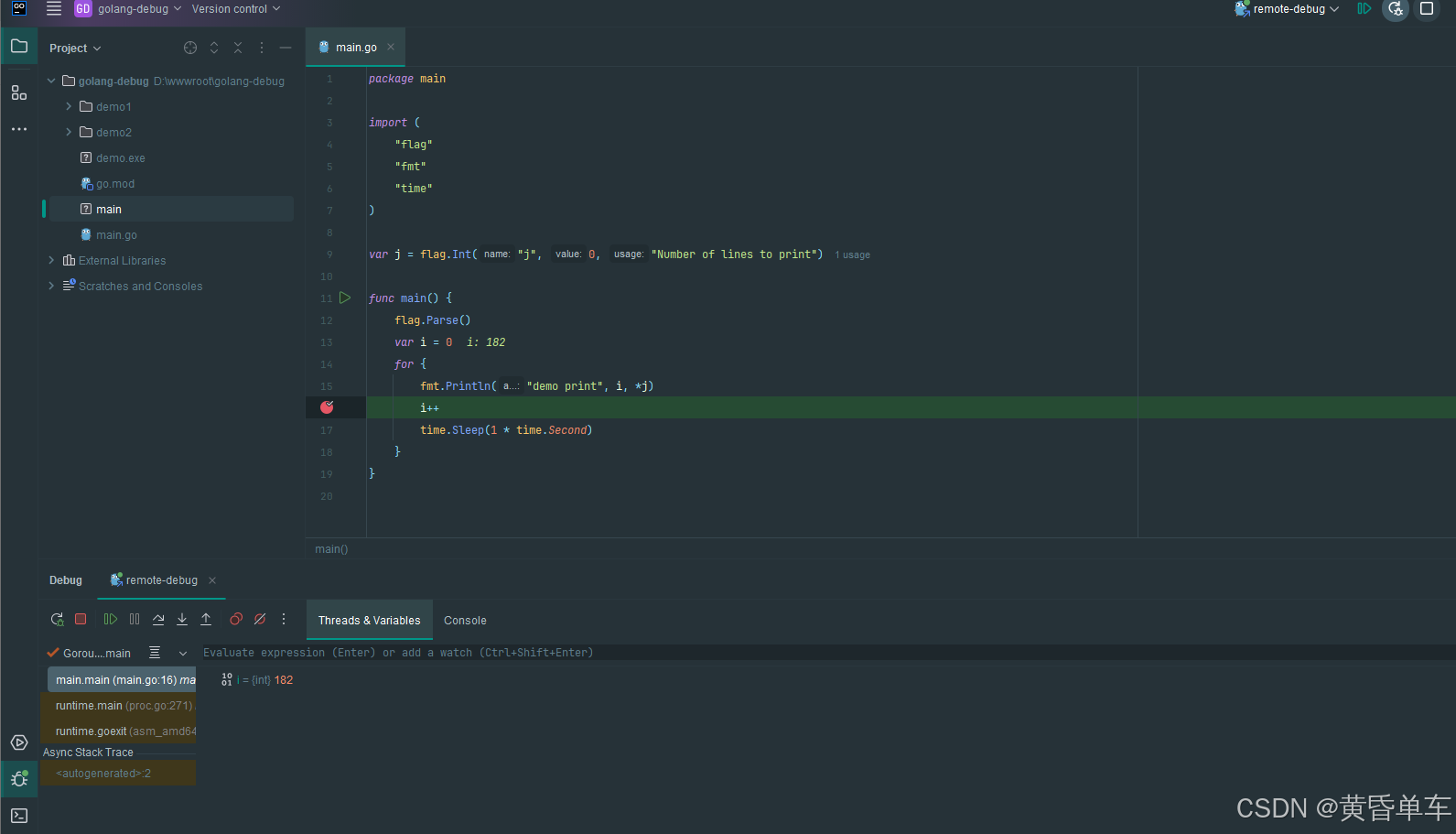Click the Step Over icon

[x=158, y=620]
